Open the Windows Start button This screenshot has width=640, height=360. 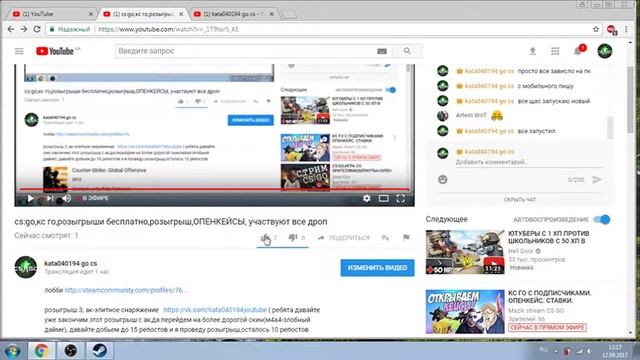[13, 351]
